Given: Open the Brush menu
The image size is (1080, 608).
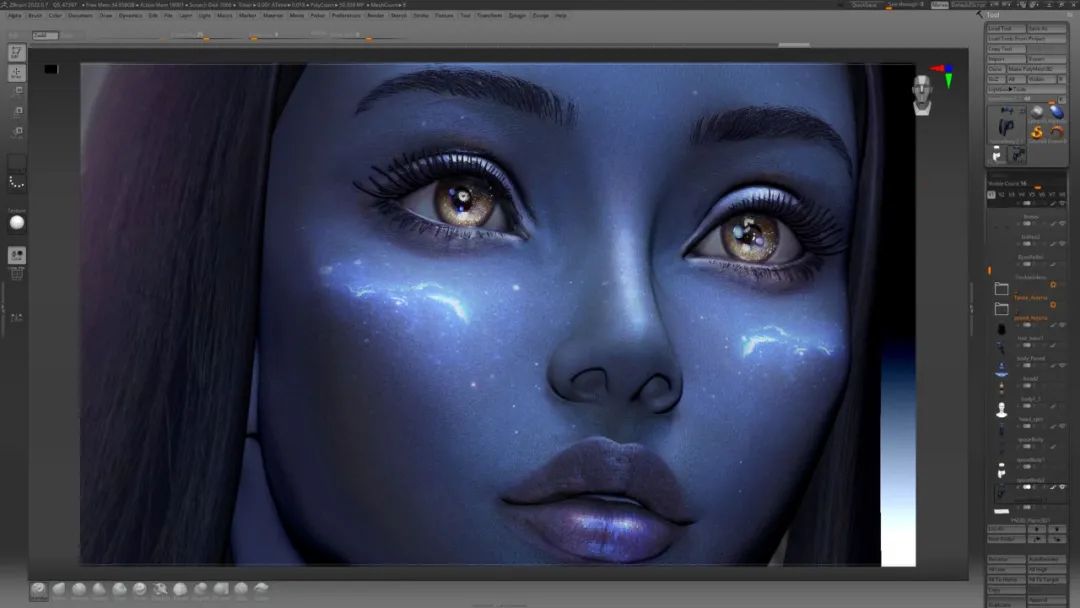Looking at the screenshot, I should 35,15.
